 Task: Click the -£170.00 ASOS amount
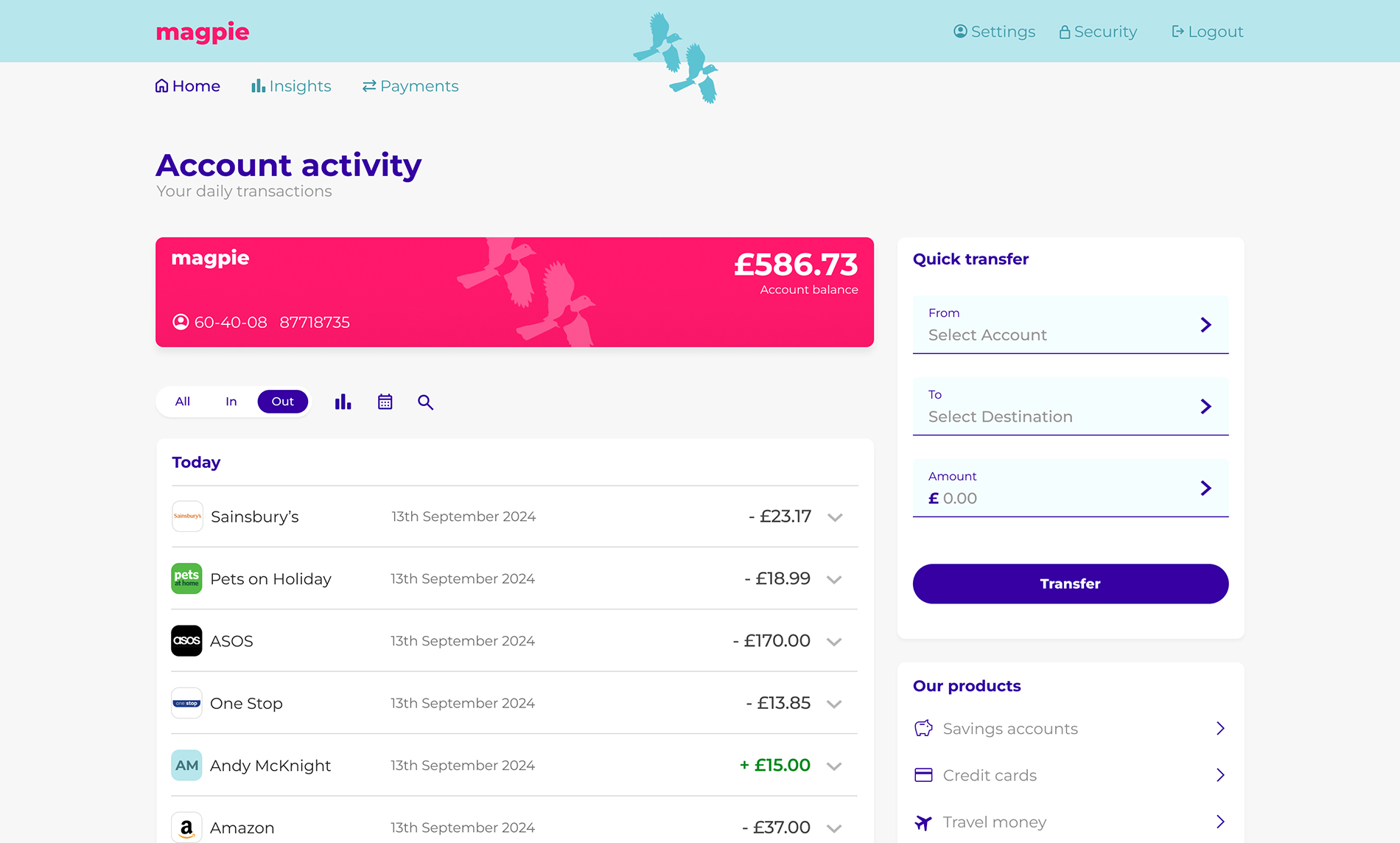pos(771,641)
